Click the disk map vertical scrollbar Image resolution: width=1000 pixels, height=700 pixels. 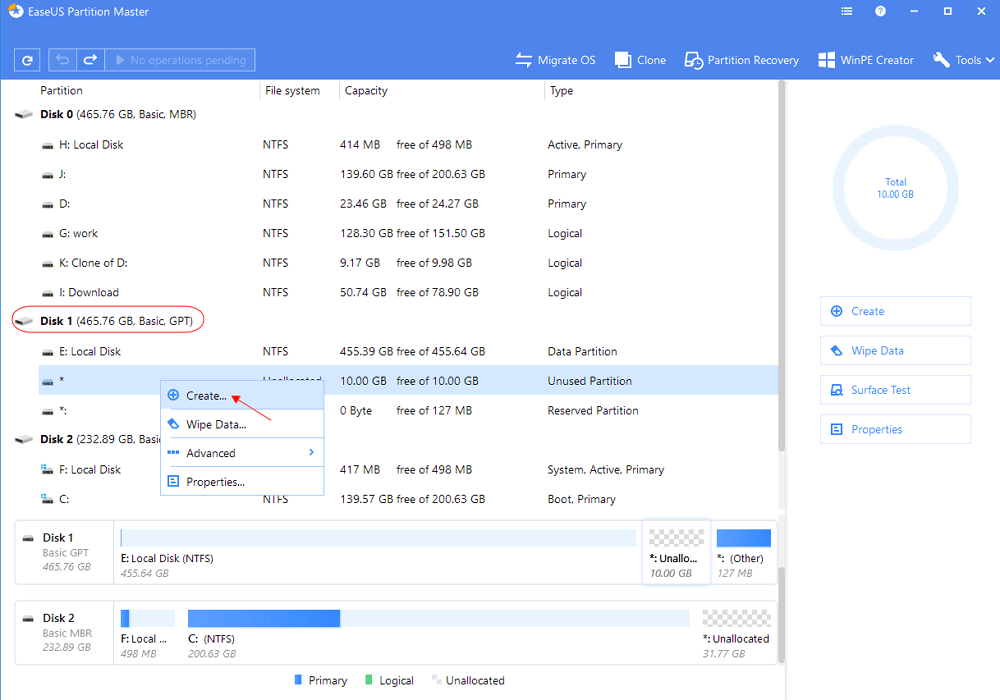781,615
